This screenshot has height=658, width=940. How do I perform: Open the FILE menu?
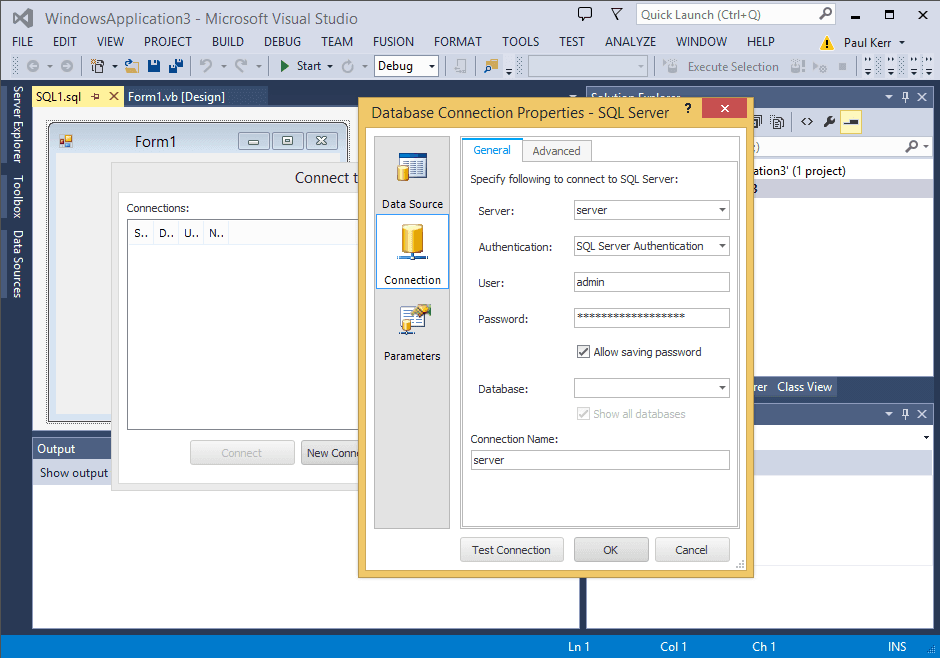[23, 41]
